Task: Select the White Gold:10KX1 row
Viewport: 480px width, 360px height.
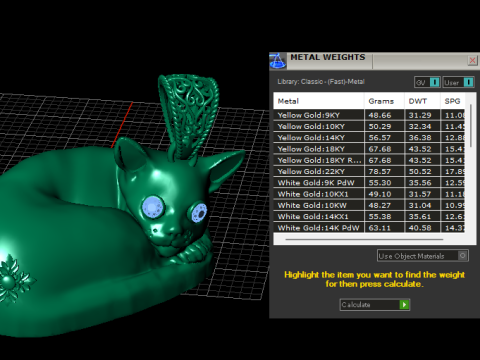Action: tap(369, 194)
